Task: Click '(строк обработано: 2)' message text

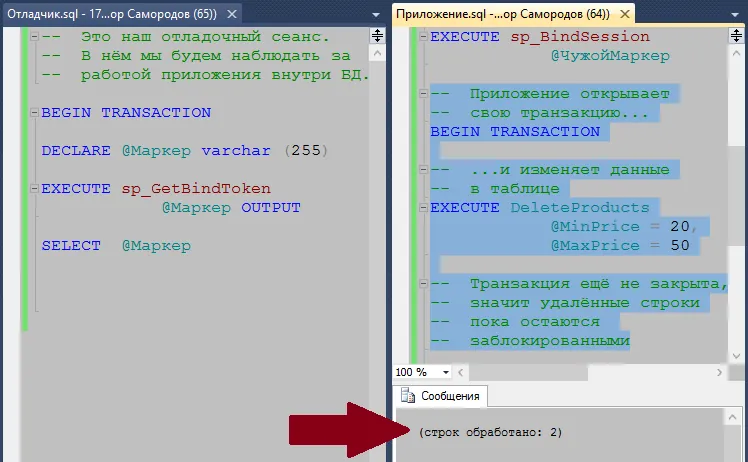Action: tap(490, 432)
